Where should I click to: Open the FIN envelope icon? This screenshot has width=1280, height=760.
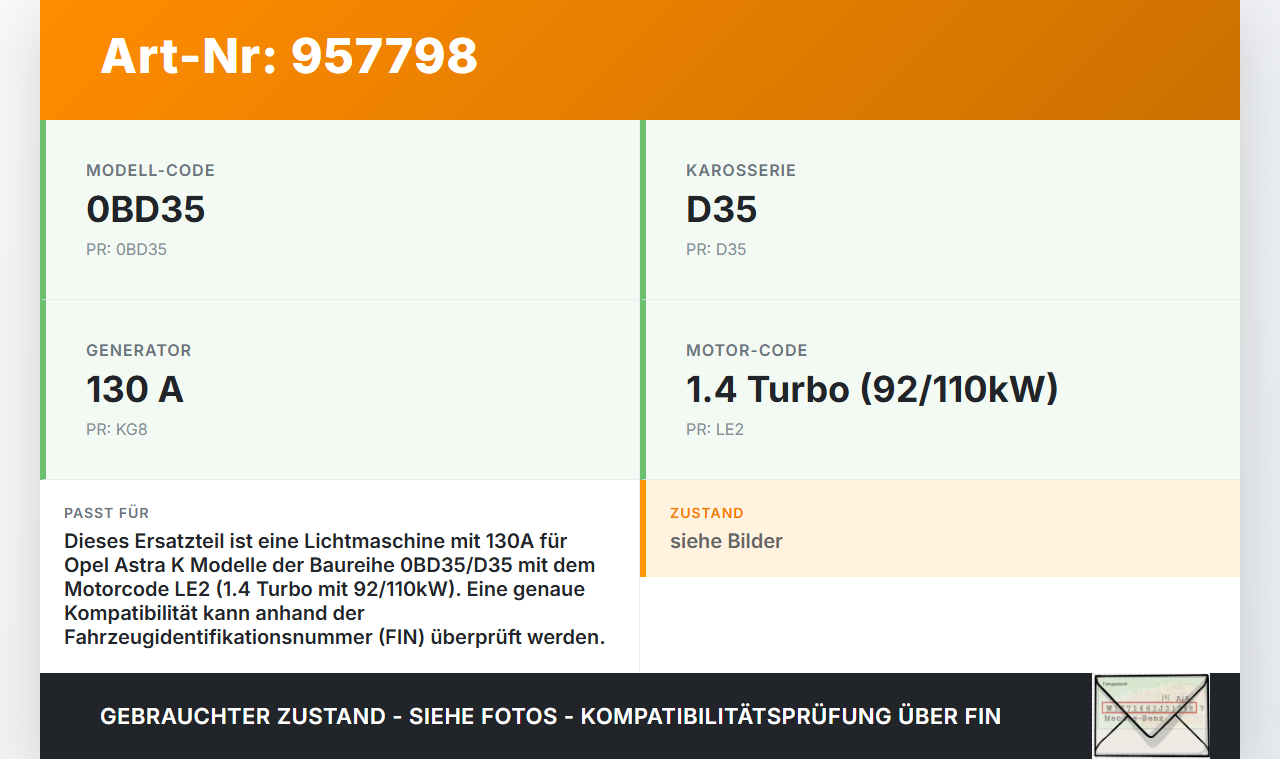1150,716
